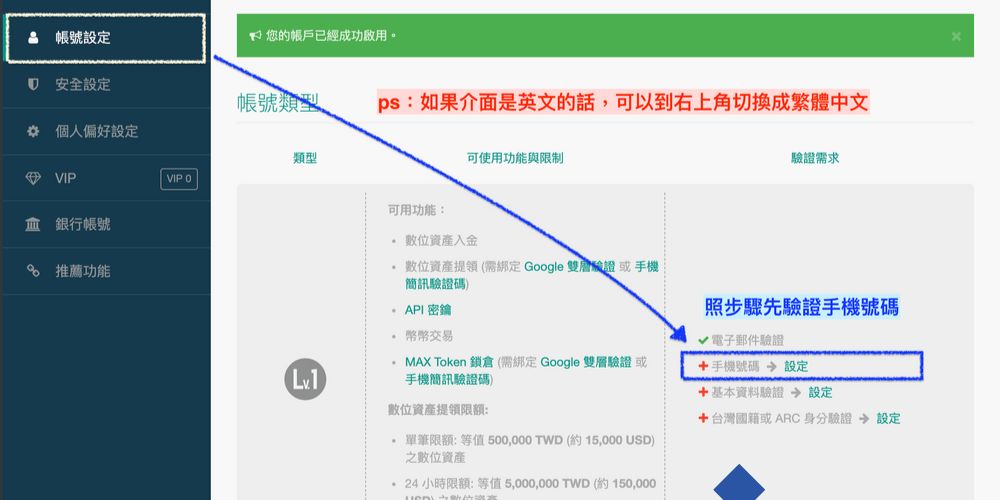The width and height of the screenshot is (1000, 500).
Task: Click the 幣幣交易 list item
Action: point(429,336)
